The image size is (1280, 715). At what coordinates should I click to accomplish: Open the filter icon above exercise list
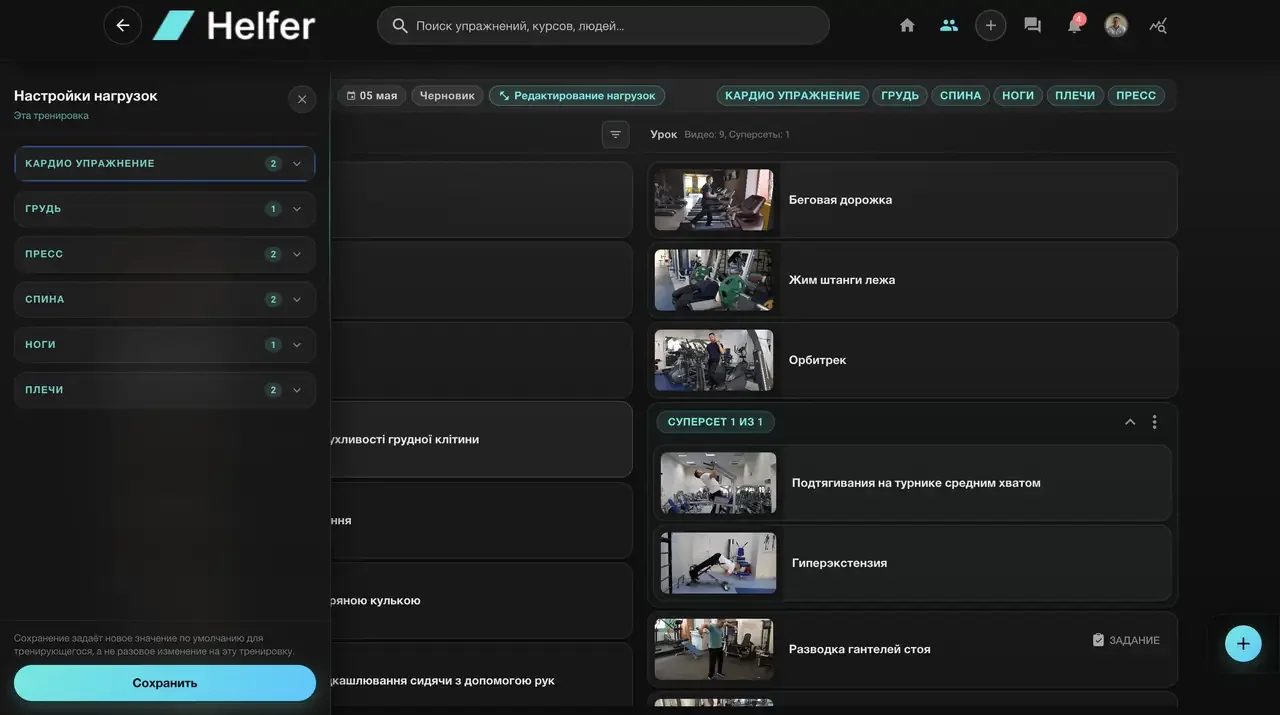pos(616,134)
